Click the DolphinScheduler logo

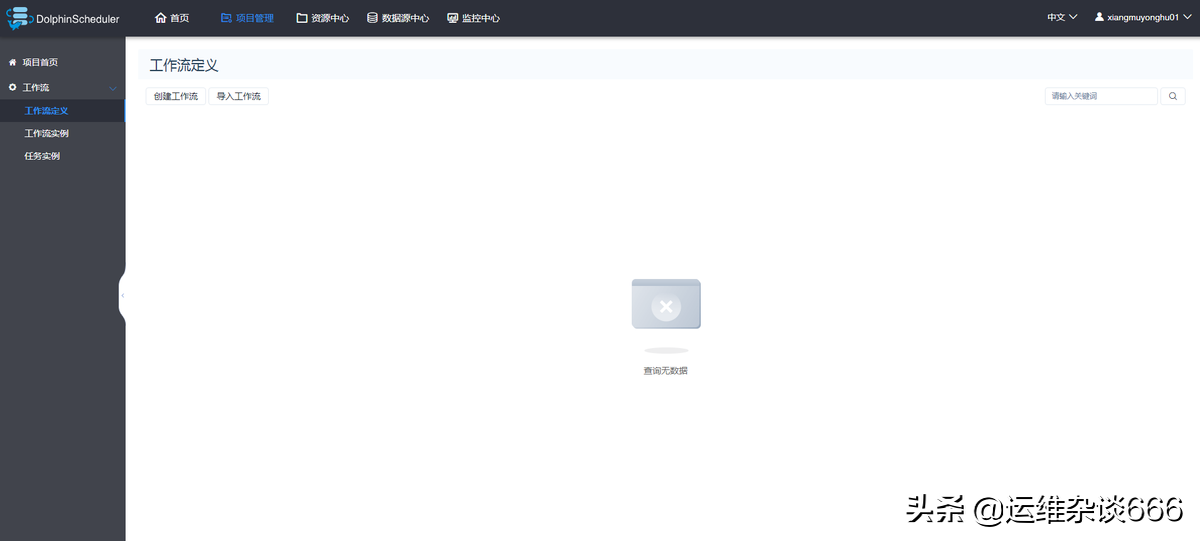pos(62,18)
